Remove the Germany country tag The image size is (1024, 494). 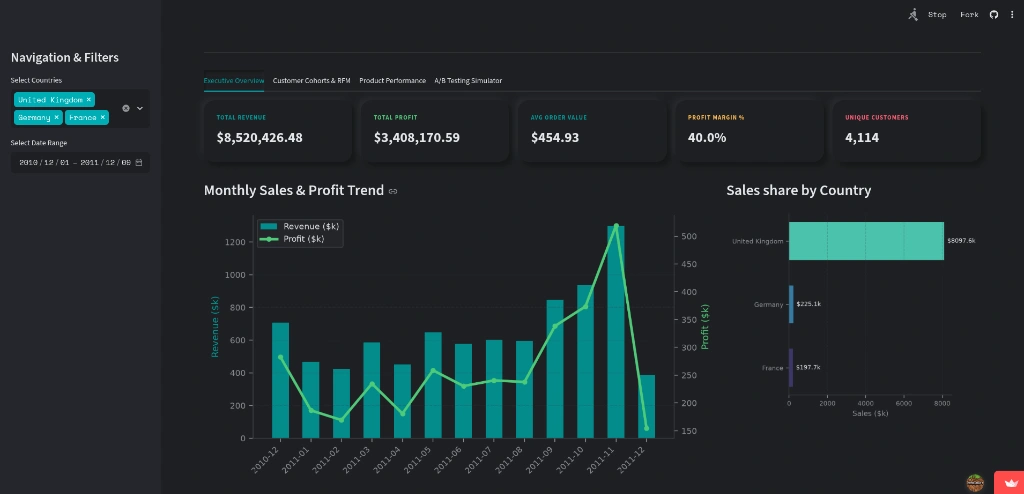click(x=57, y=118)
